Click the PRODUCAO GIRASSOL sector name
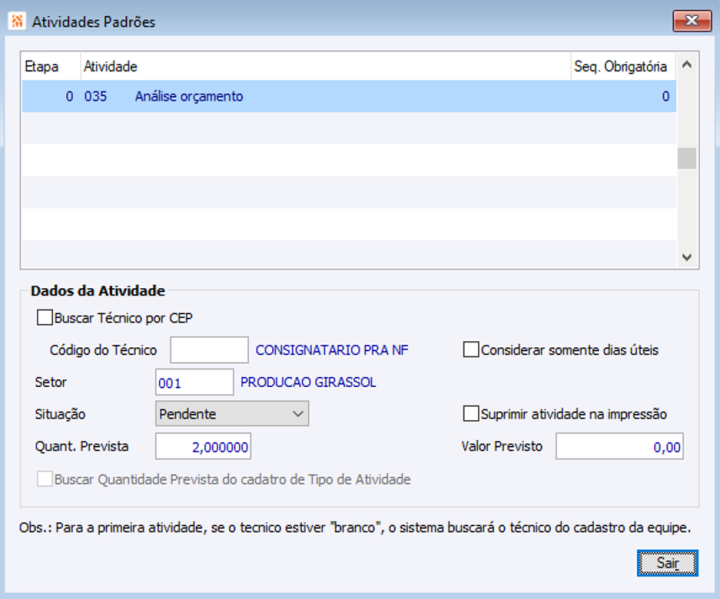 pyautogui.click(x=308, y=382)
